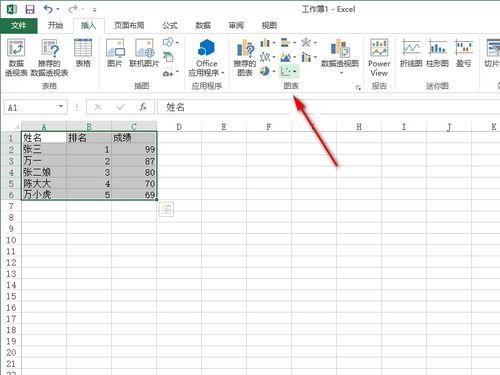Insert a bar chart

click(x=285, y=42)
